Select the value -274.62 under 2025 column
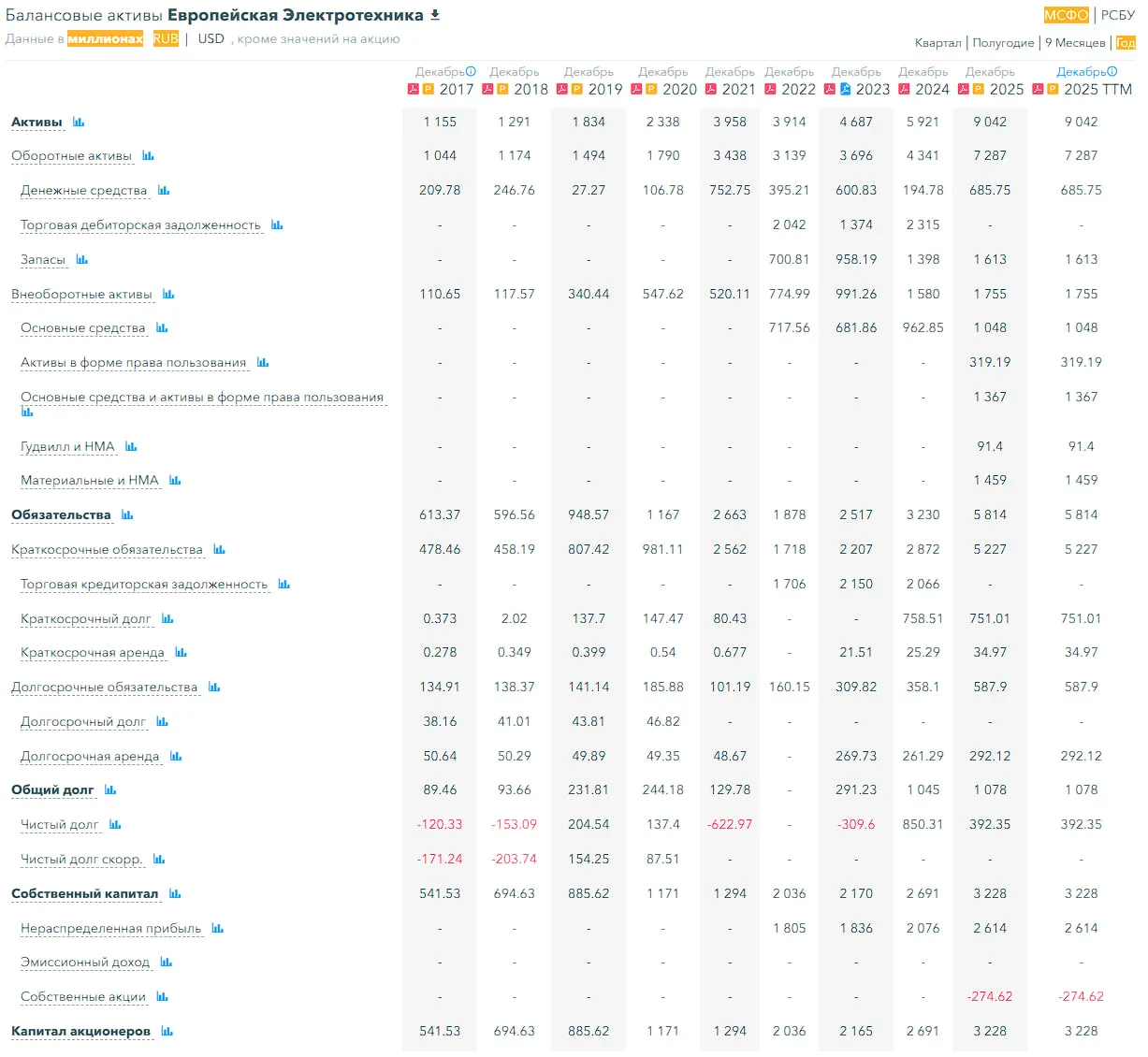The image size is (1148, 1057). click(x=990, y=997)
